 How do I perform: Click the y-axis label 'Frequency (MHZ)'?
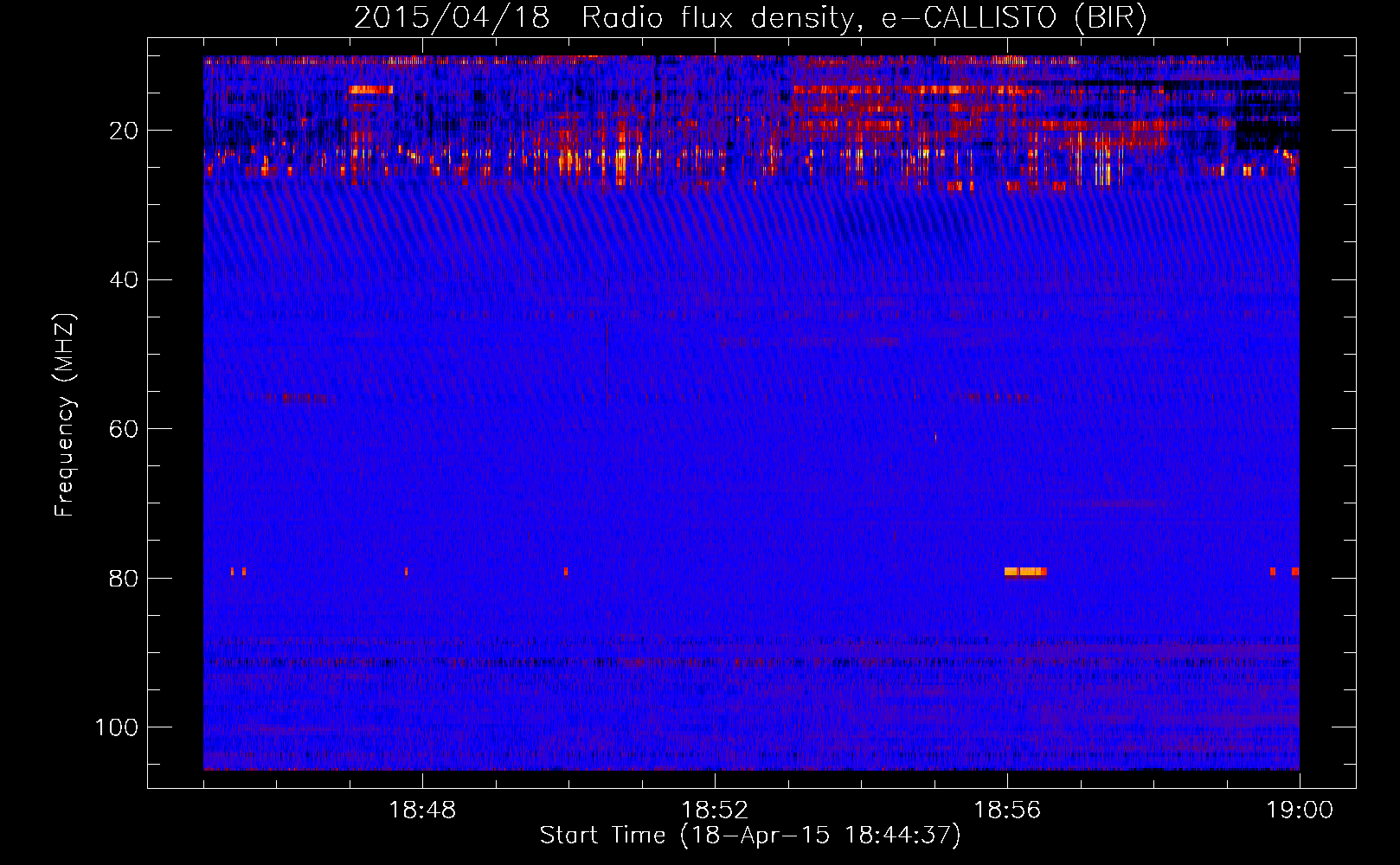(64, 415)
